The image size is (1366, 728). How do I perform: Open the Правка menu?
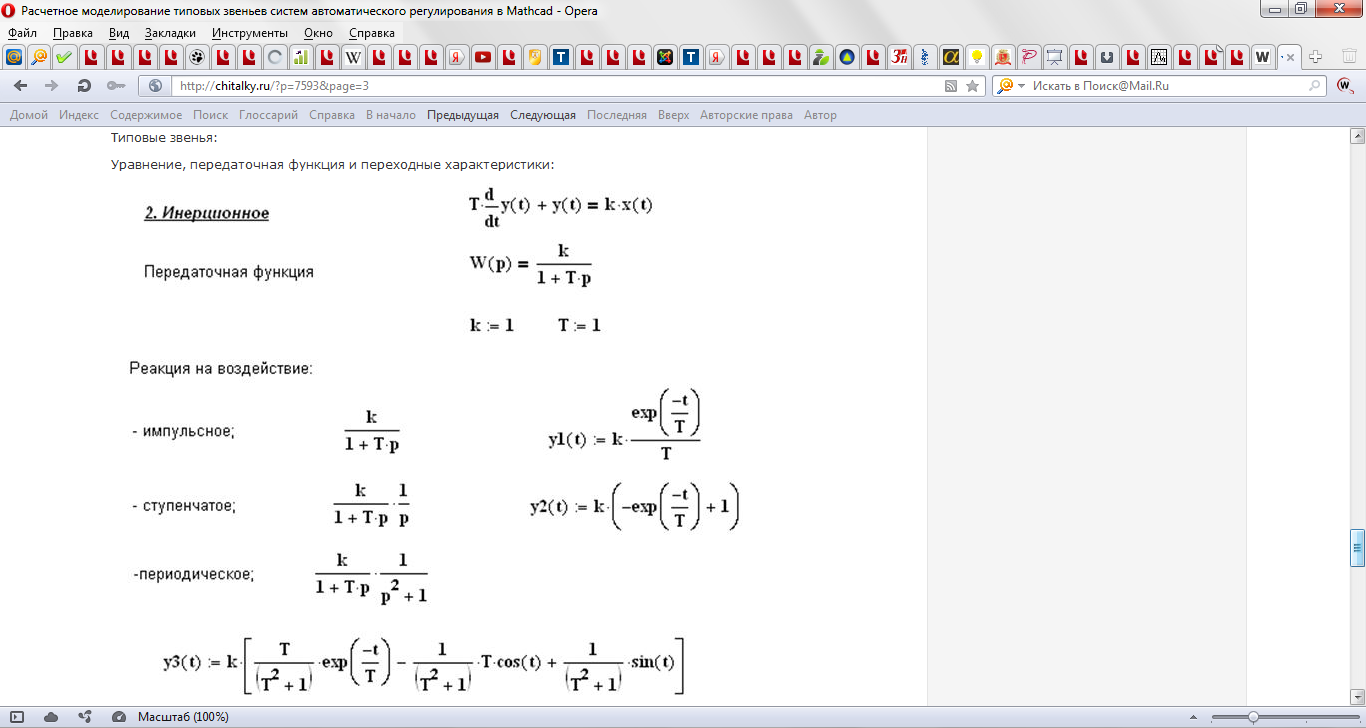pyautogui.click(x=73, y=33)
